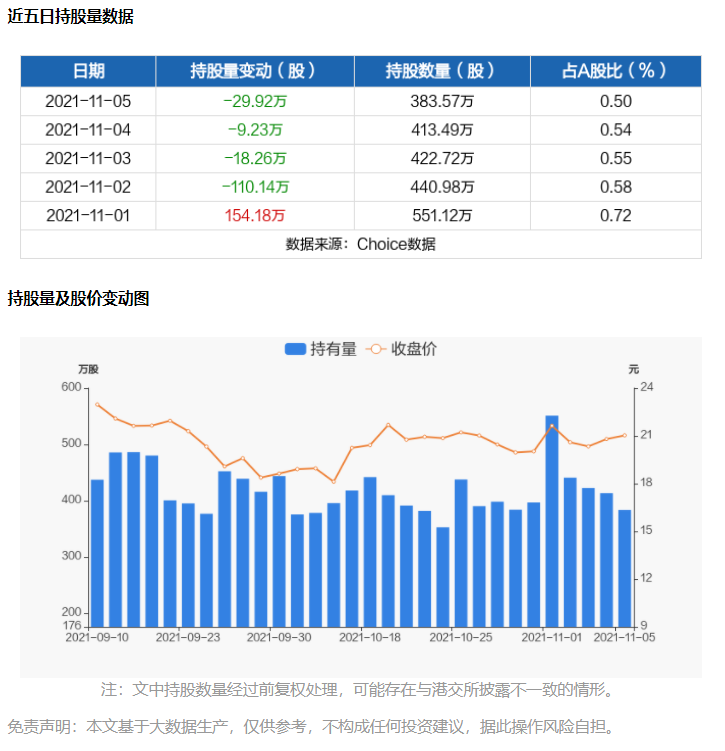This screenshot has height=751, width=725.
Task: Click the 持股量及股价变动图 heading
Action: pos(79,298)
